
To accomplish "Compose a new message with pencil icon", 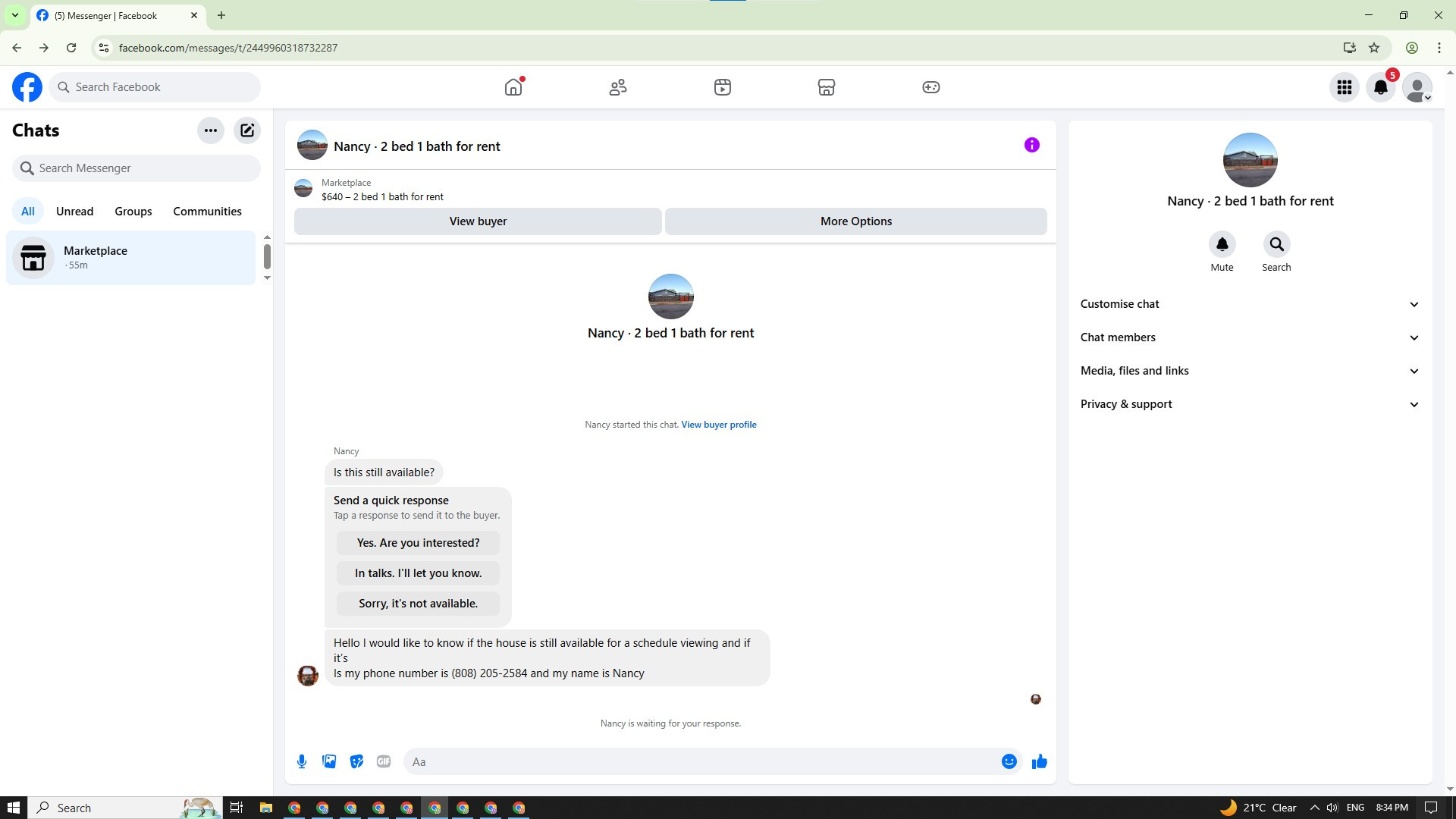I will 247,130.
